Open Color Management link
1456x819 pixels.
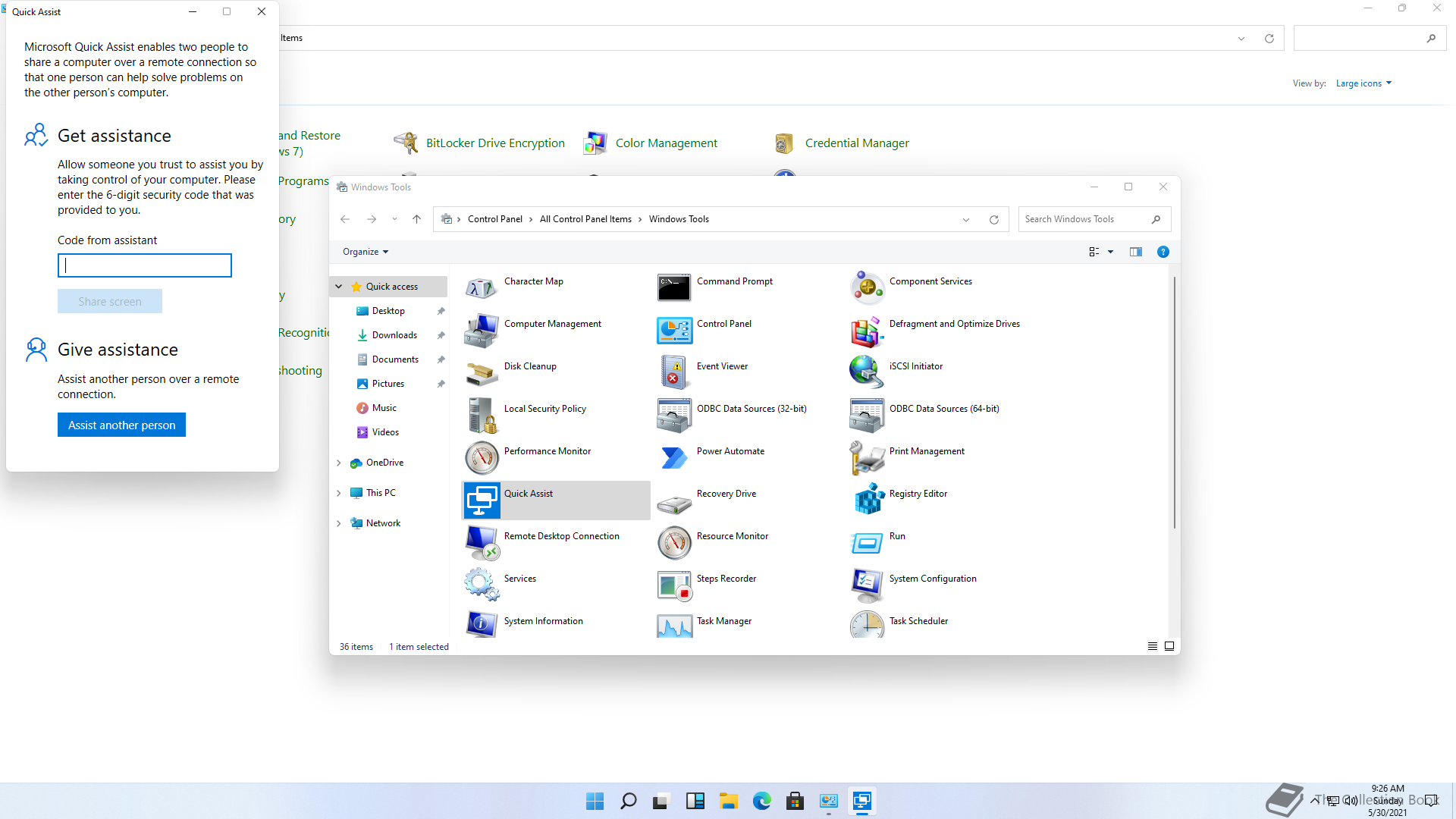point(666,143)
